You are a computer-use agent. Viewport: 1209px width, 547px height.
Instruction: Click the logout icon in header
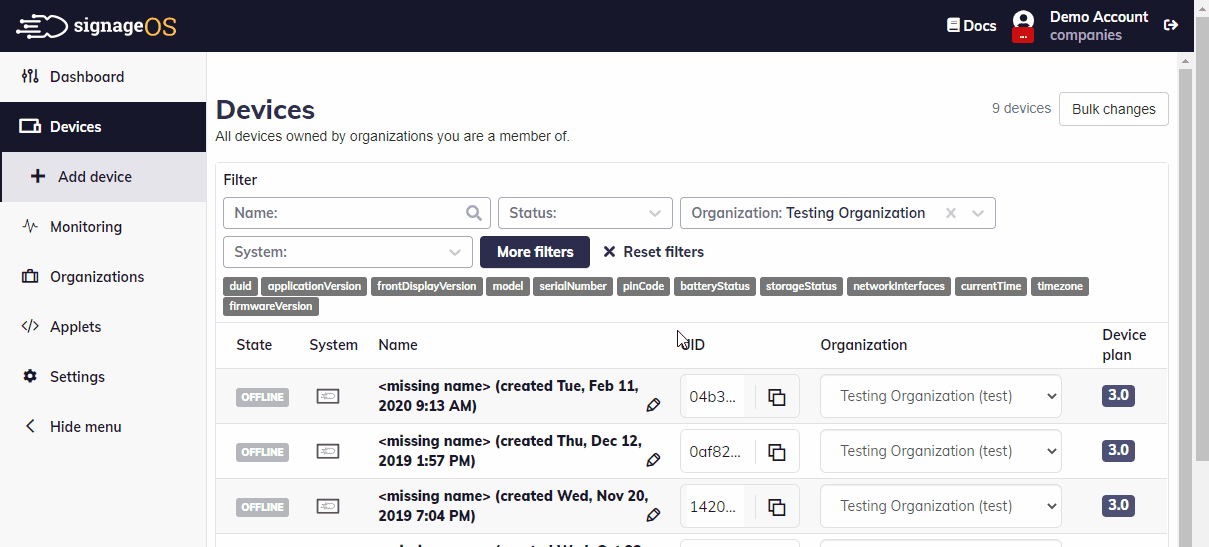coord(1171,26)
